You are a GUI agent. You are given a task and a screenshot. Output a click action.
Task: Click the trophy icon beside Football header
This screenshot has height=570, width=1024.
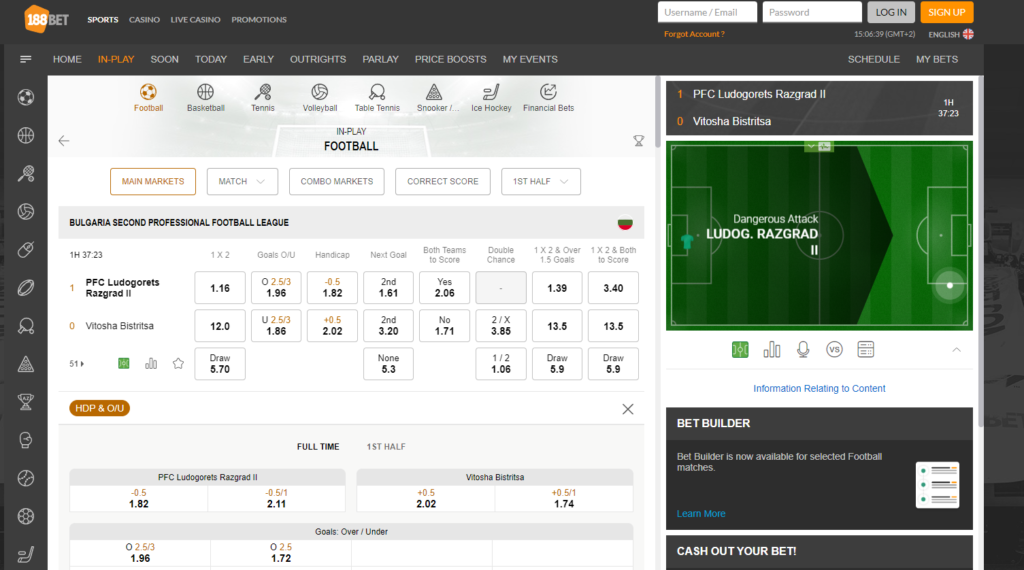pos(638,141)
